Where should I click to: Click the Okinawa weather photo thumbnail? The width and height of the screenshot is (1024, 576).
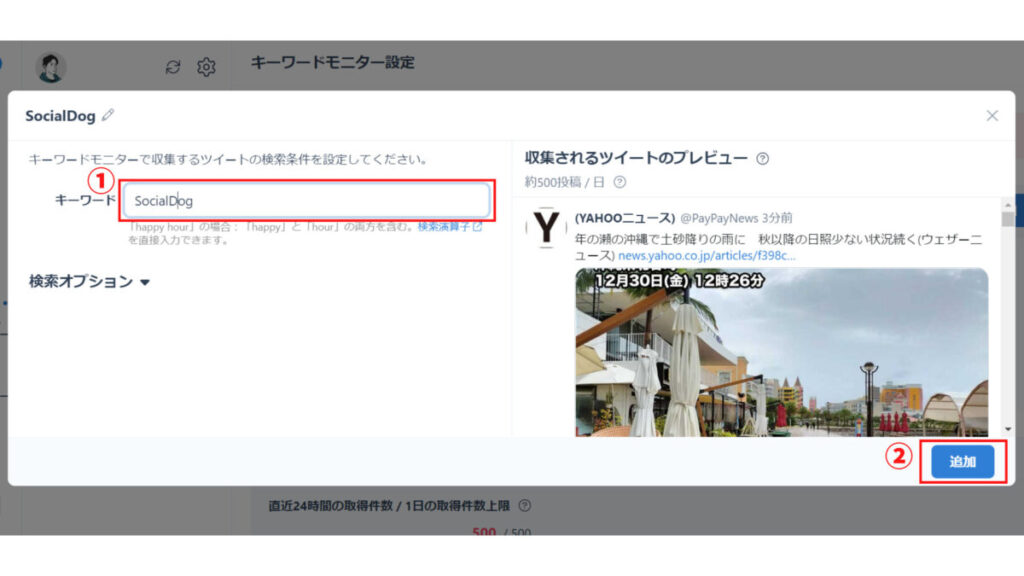click(x=781, y=352)
